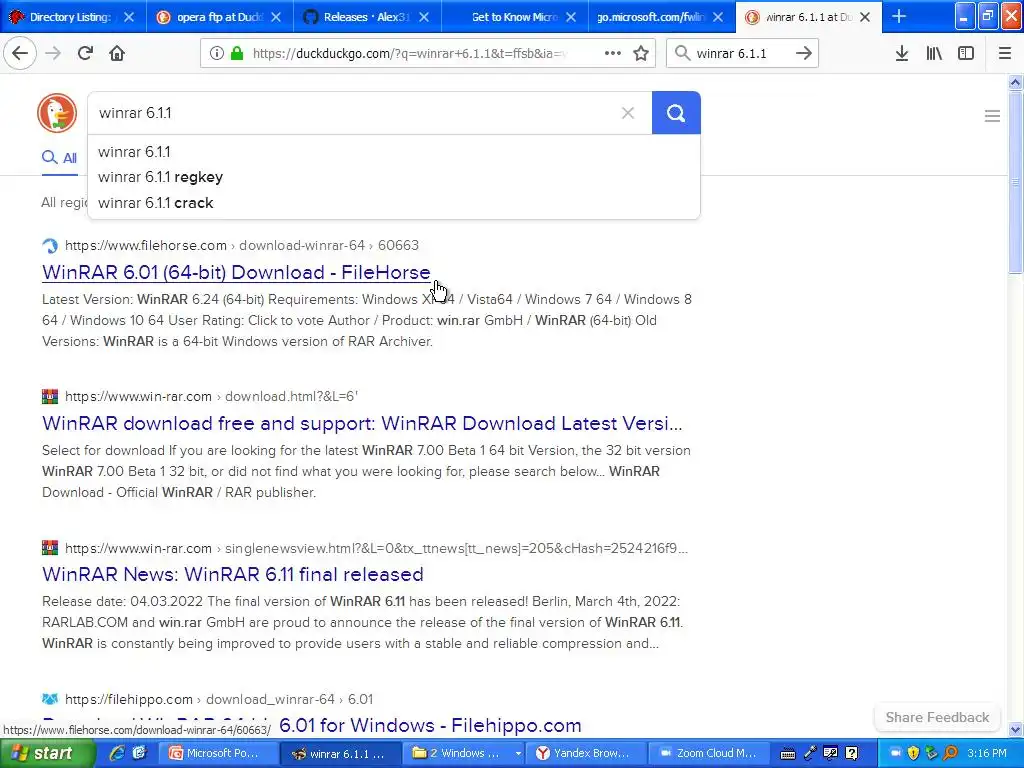Open WinRAR News 6.11 final released result
The height and width of the screenshot is (768, 1024).
point(232,574)
